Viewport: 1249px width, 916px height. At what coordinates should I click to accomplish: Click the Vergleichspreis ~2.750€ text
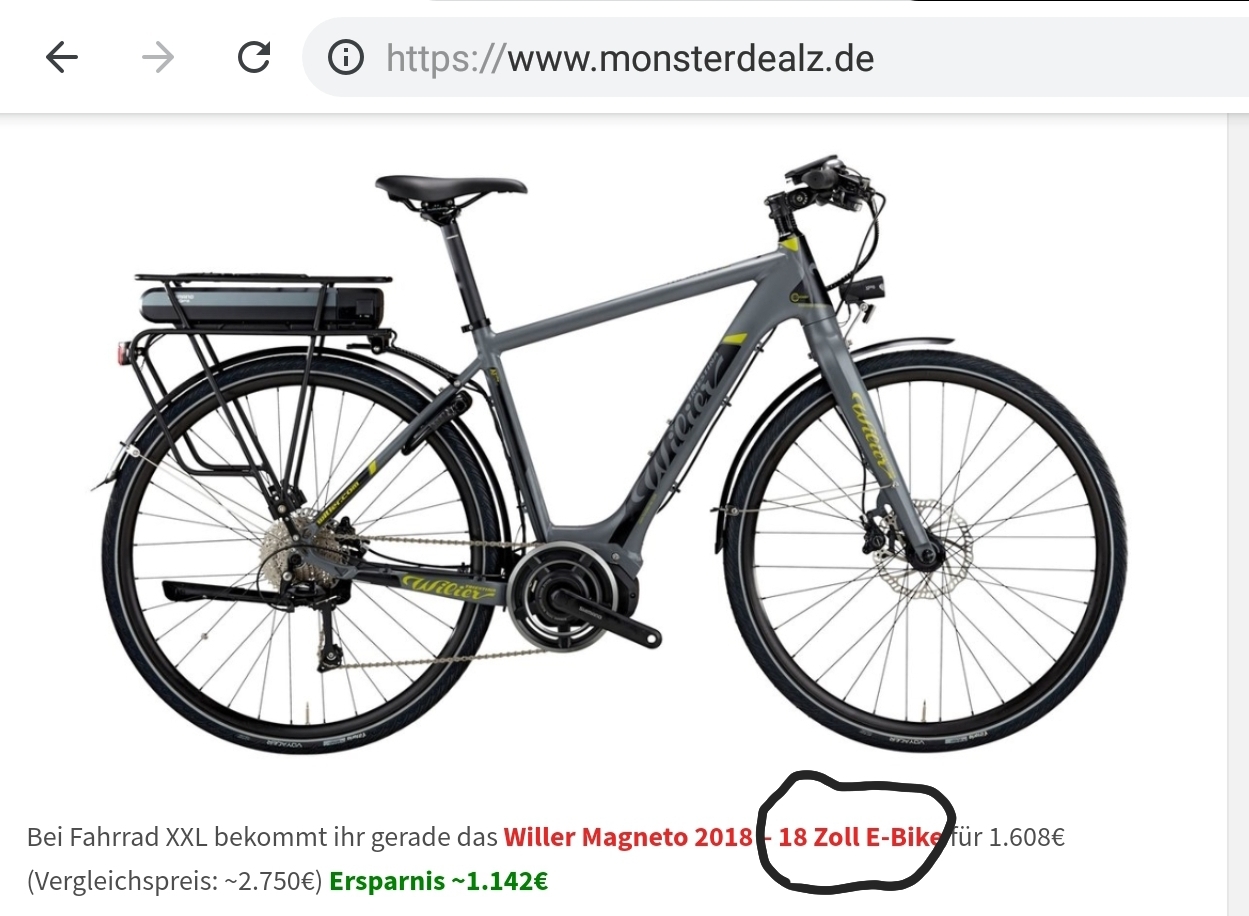click(x=175, y=882)
